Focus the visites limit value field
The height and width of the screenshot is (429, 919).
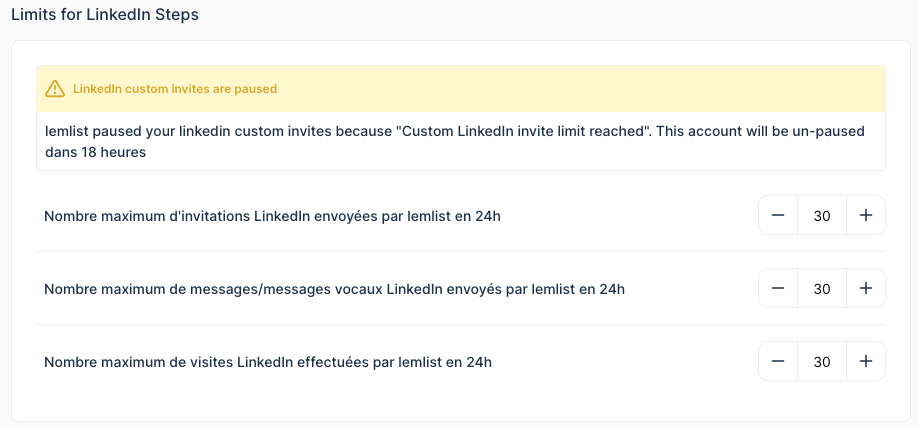(x=822, y=362)
